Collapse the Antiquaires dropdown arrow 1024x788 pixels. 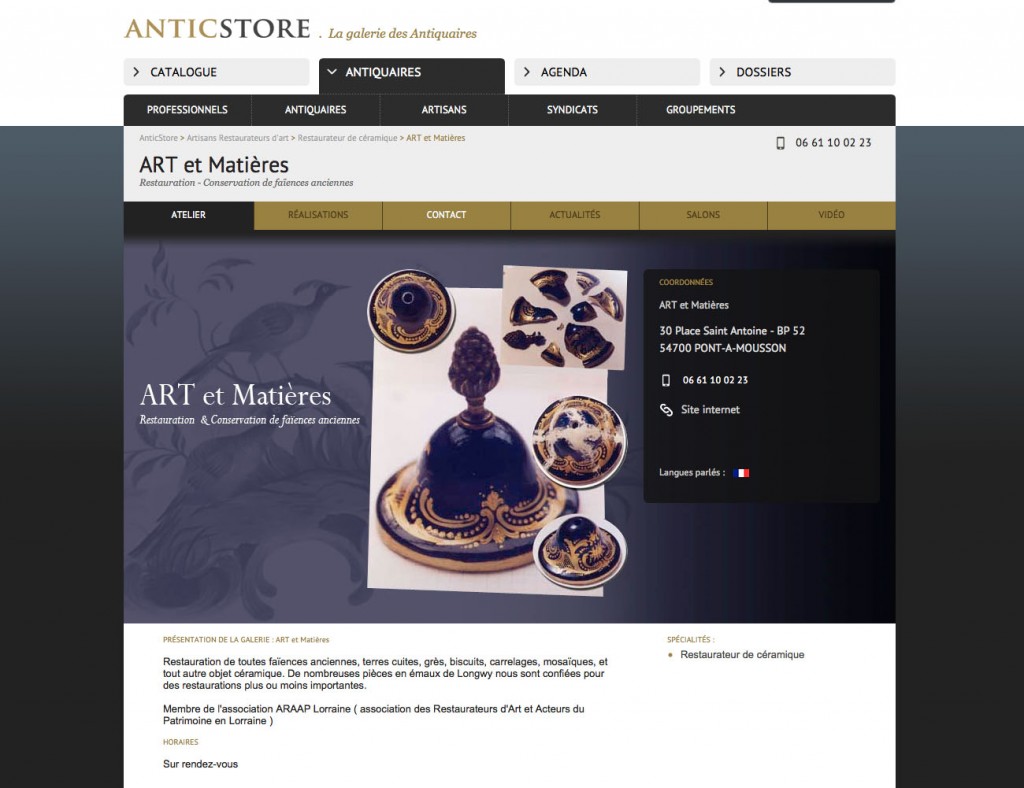click(332, 72)
